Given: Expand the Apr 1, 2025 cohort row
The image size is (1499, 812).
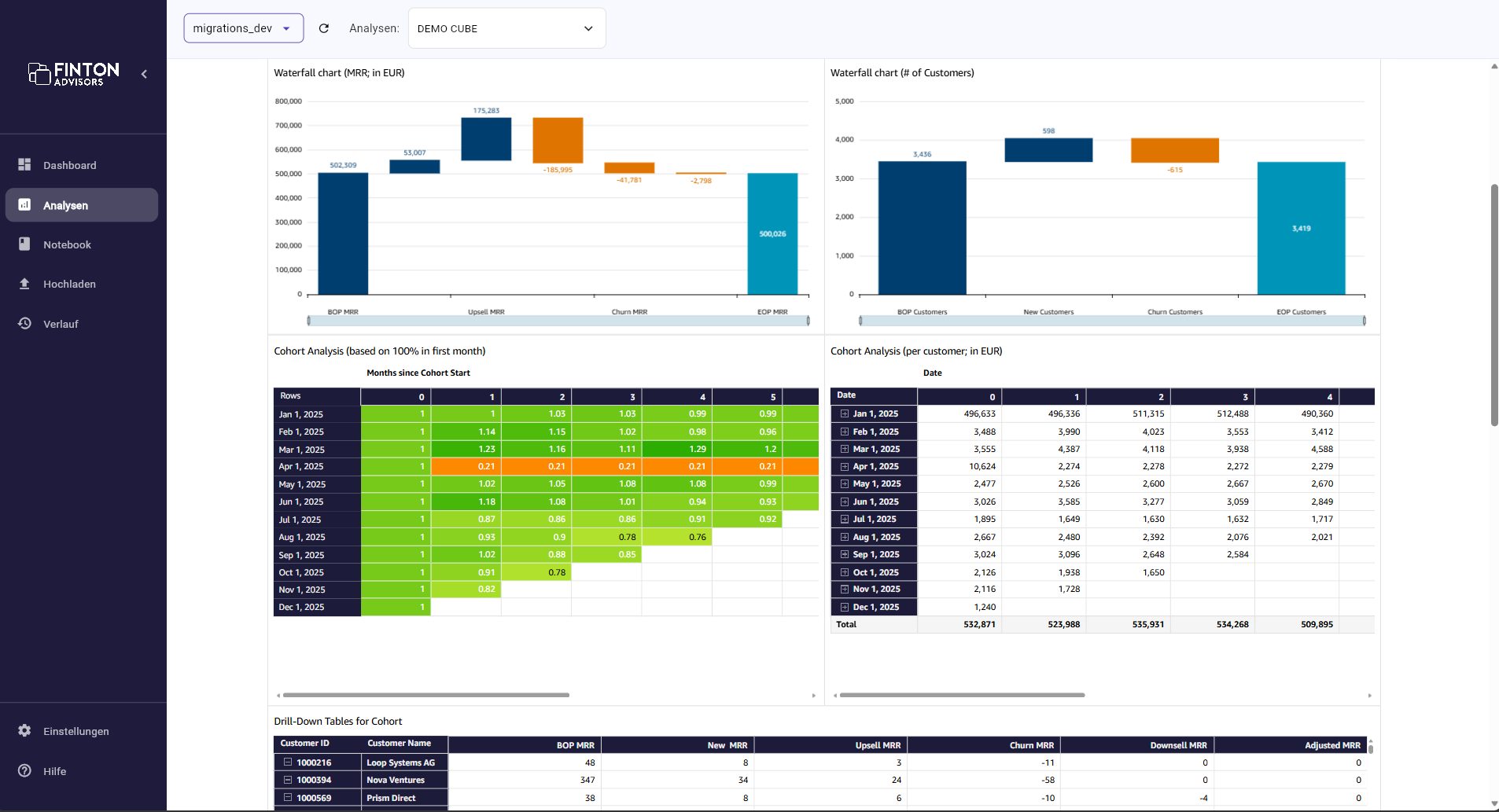Looking at the screenshot, I should (845, 466).
